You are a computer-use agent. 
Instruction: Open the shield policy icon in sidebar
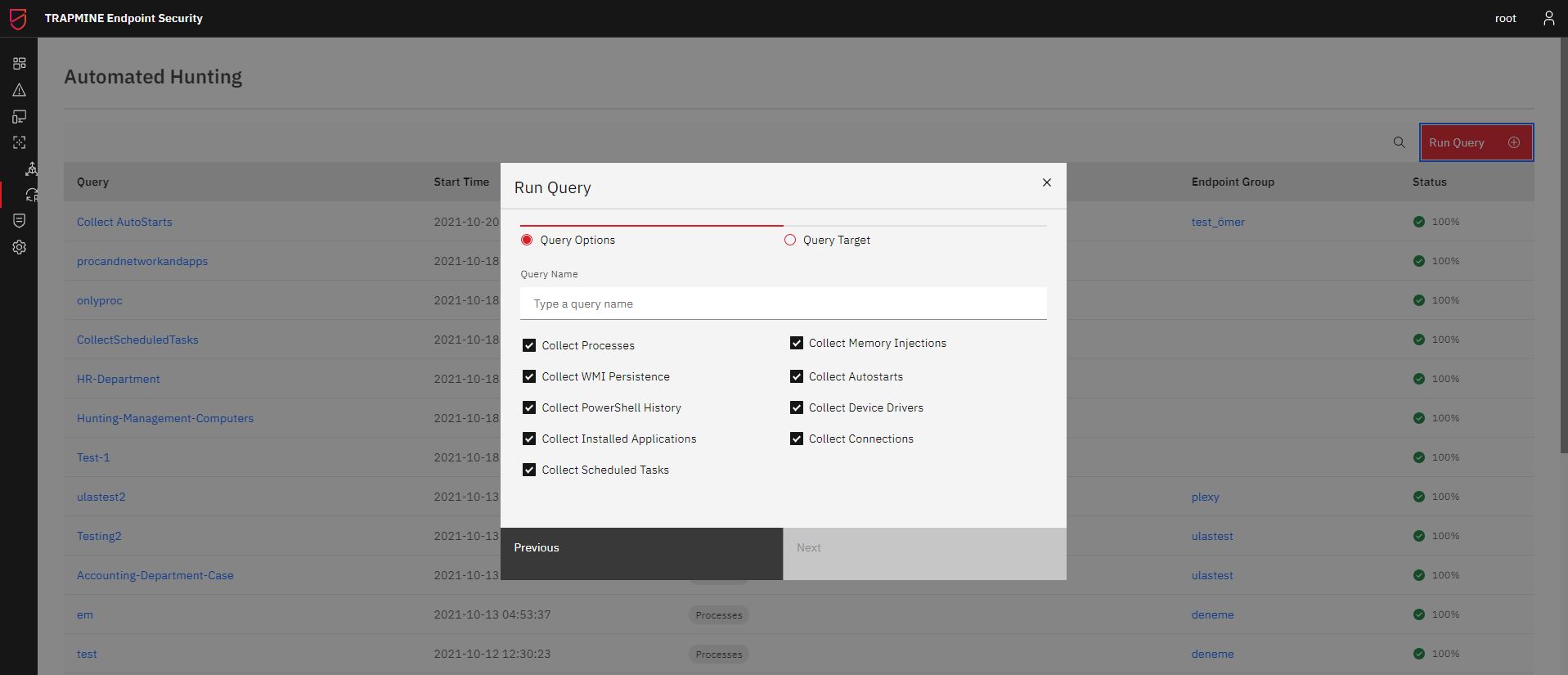(x=19, y=221)
